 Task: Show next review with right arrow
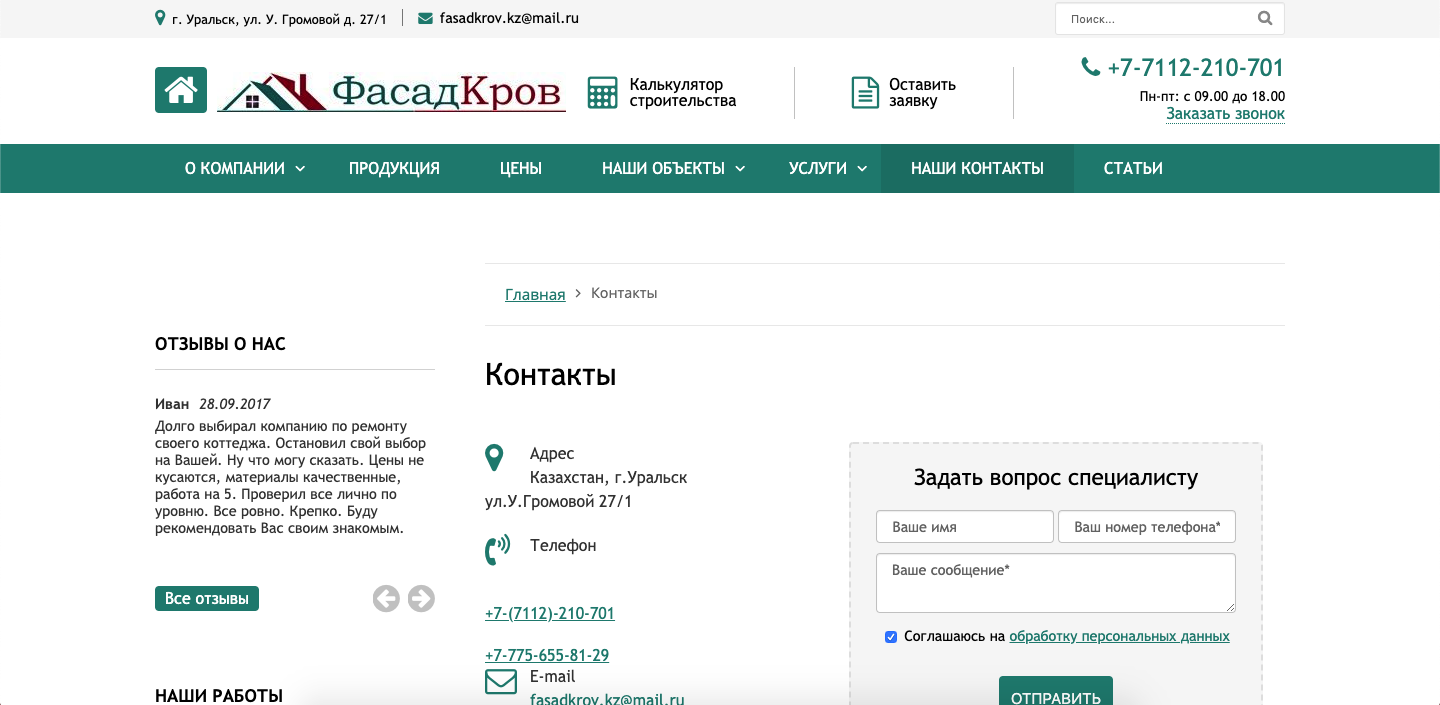coord(422,598)
